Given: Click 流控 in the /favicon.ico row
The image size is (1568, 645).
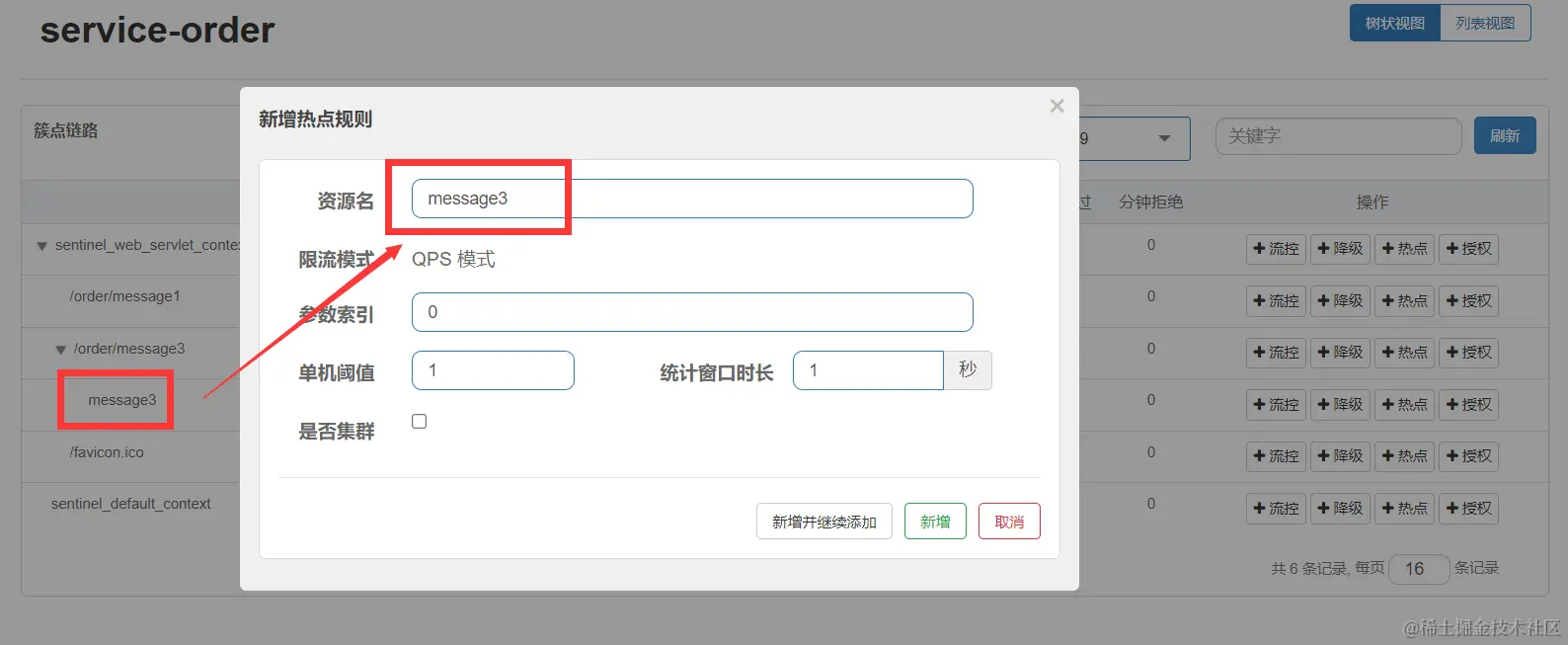Looking at the screenshot, I should [1276, 456].
